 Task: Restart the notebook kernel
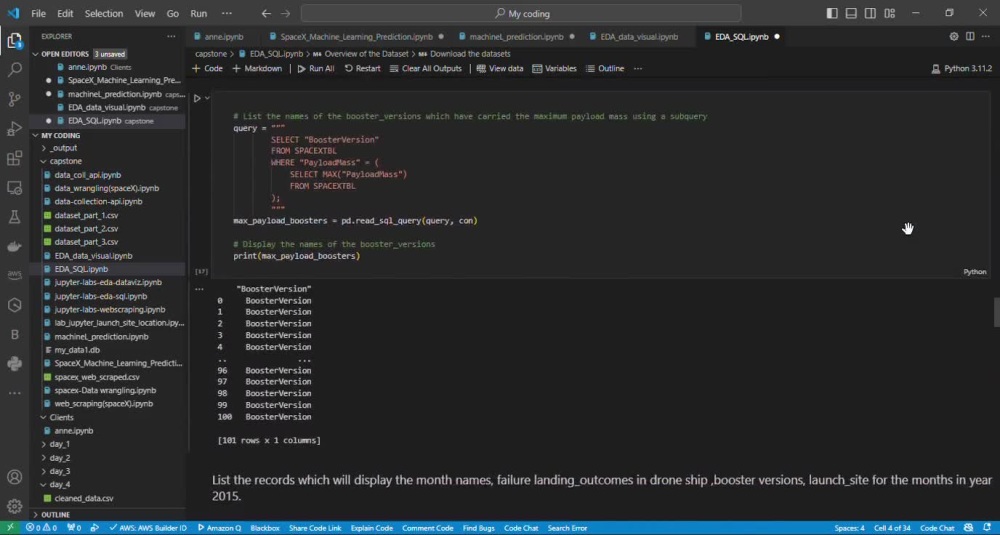tap(362, 68)
